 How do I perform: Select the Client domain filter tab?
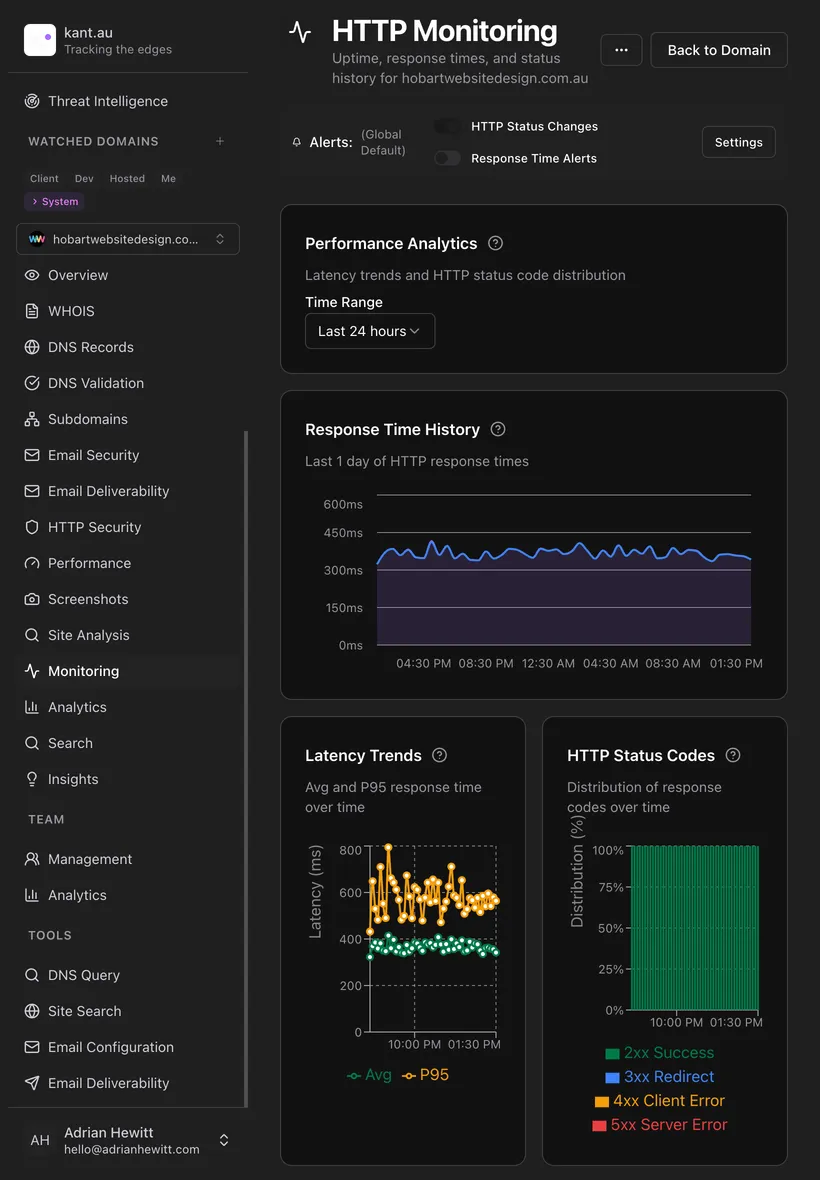coord(44,179)
